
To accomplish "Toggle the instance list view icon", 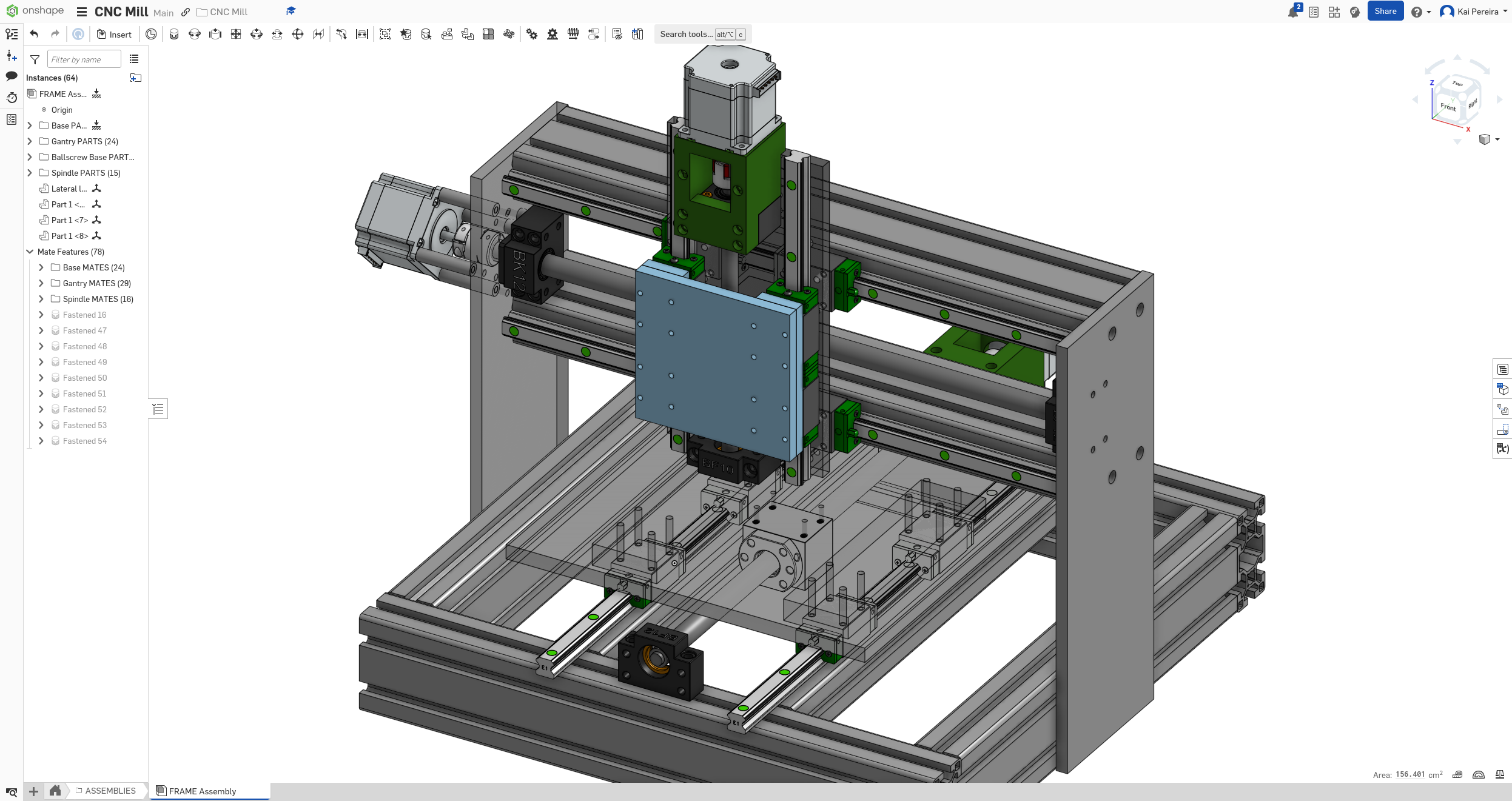I will pos(134,59).
